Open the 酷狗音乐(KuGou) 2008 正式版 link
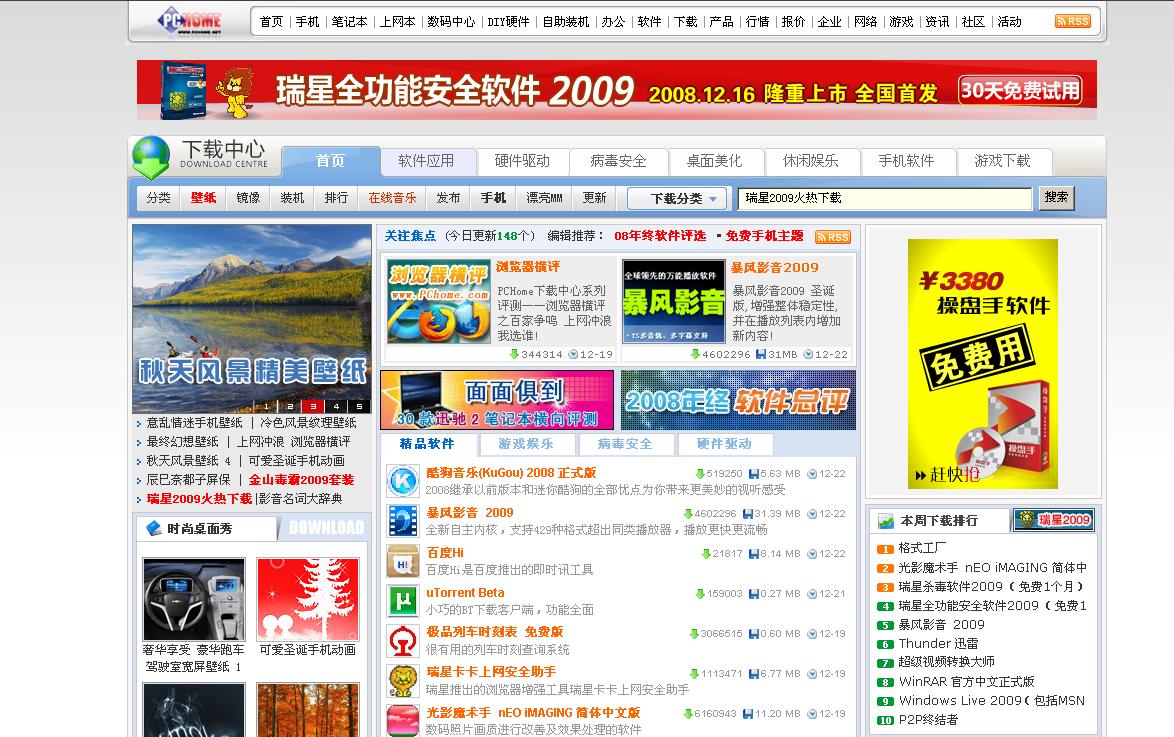Viewport: 1174px width, 737px height. coord(511,473)
